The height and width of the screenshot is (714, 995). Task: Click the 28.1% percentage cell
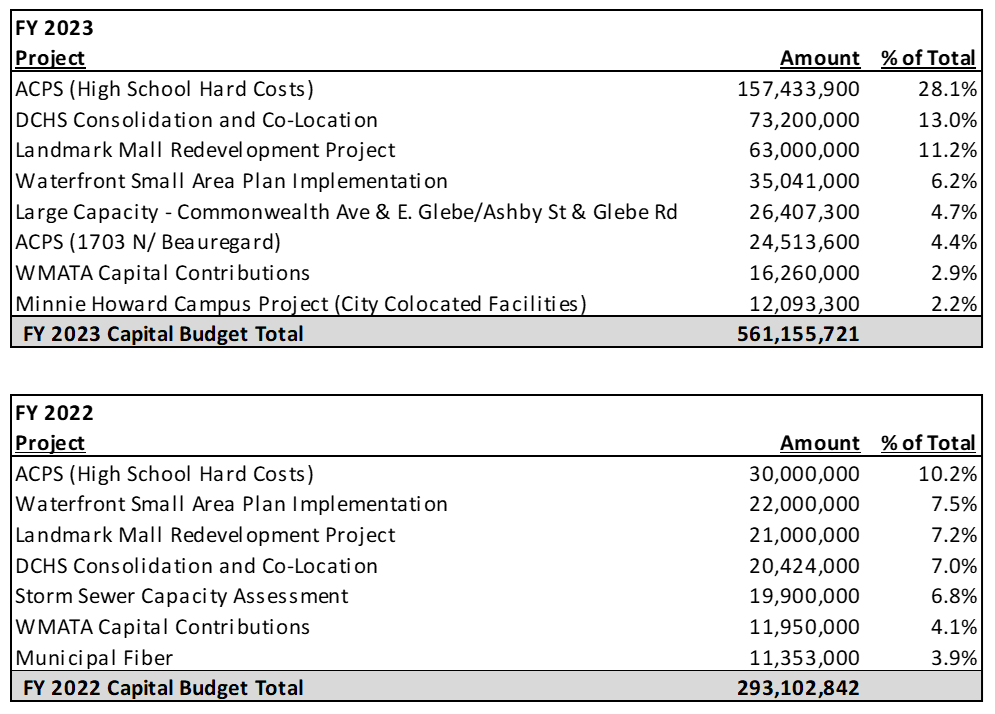coord(947,89)
